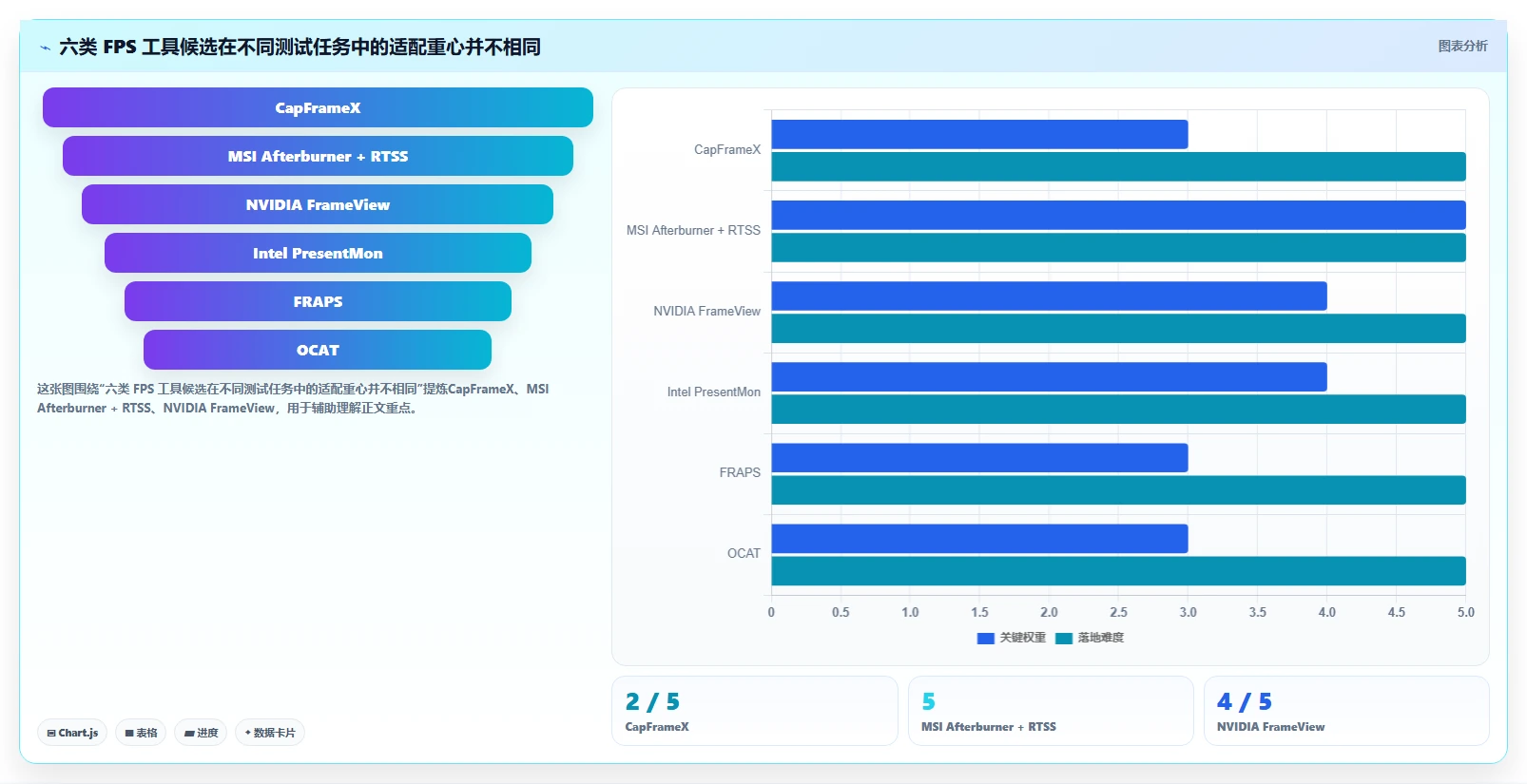Select the NVIDIA FrameView funnel bar
Viewport: 1527px width, 784px height.
click(x=318, y=204)
